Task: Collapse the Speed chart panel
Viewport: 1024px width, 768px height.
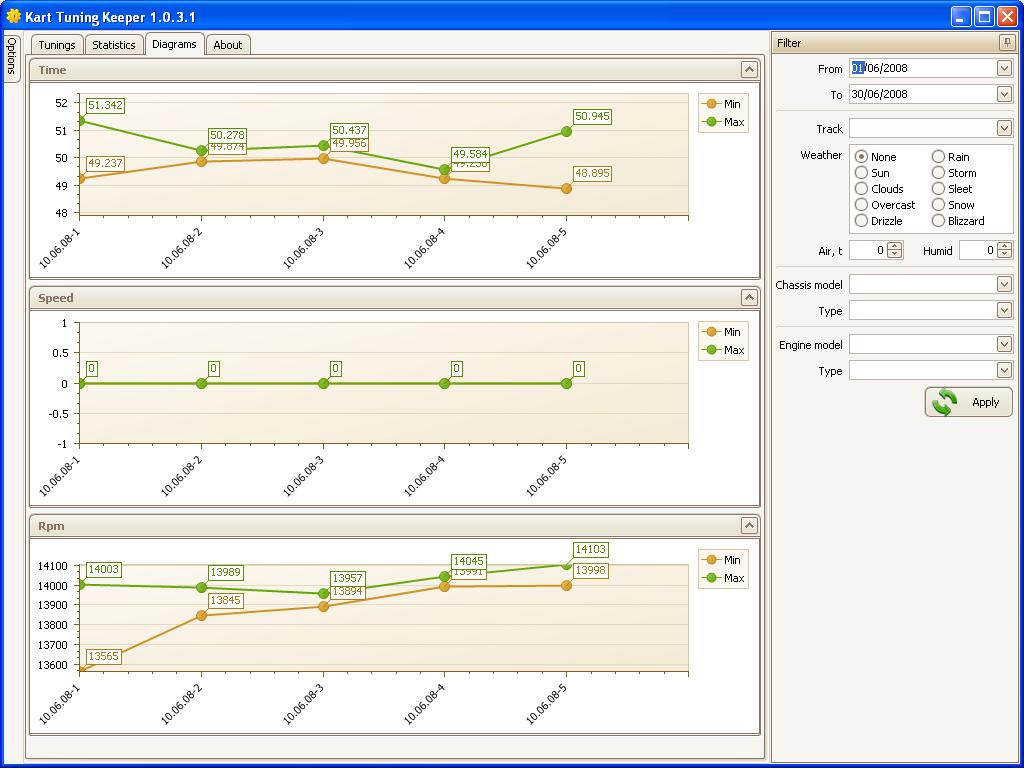Action: (x=748, y=298)
